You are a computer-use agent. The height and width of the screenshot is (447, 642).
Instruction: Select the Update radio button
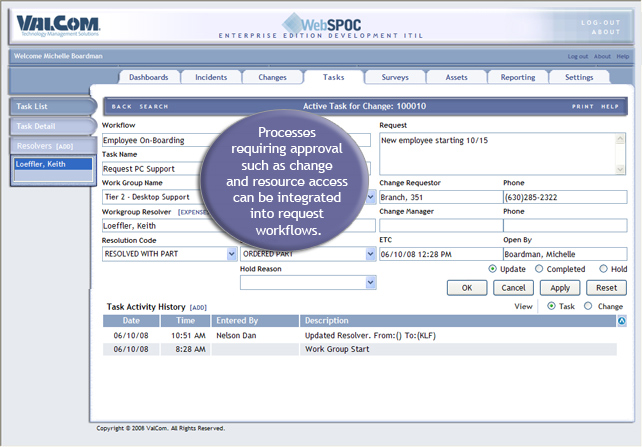(x=493, y=269)
